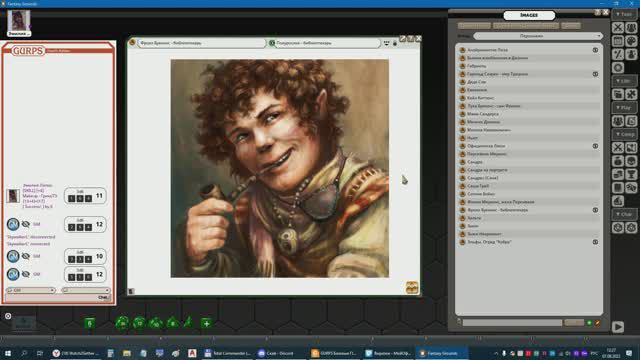
Task: Roll the green d20 die
Action: (x=122, y=323)
